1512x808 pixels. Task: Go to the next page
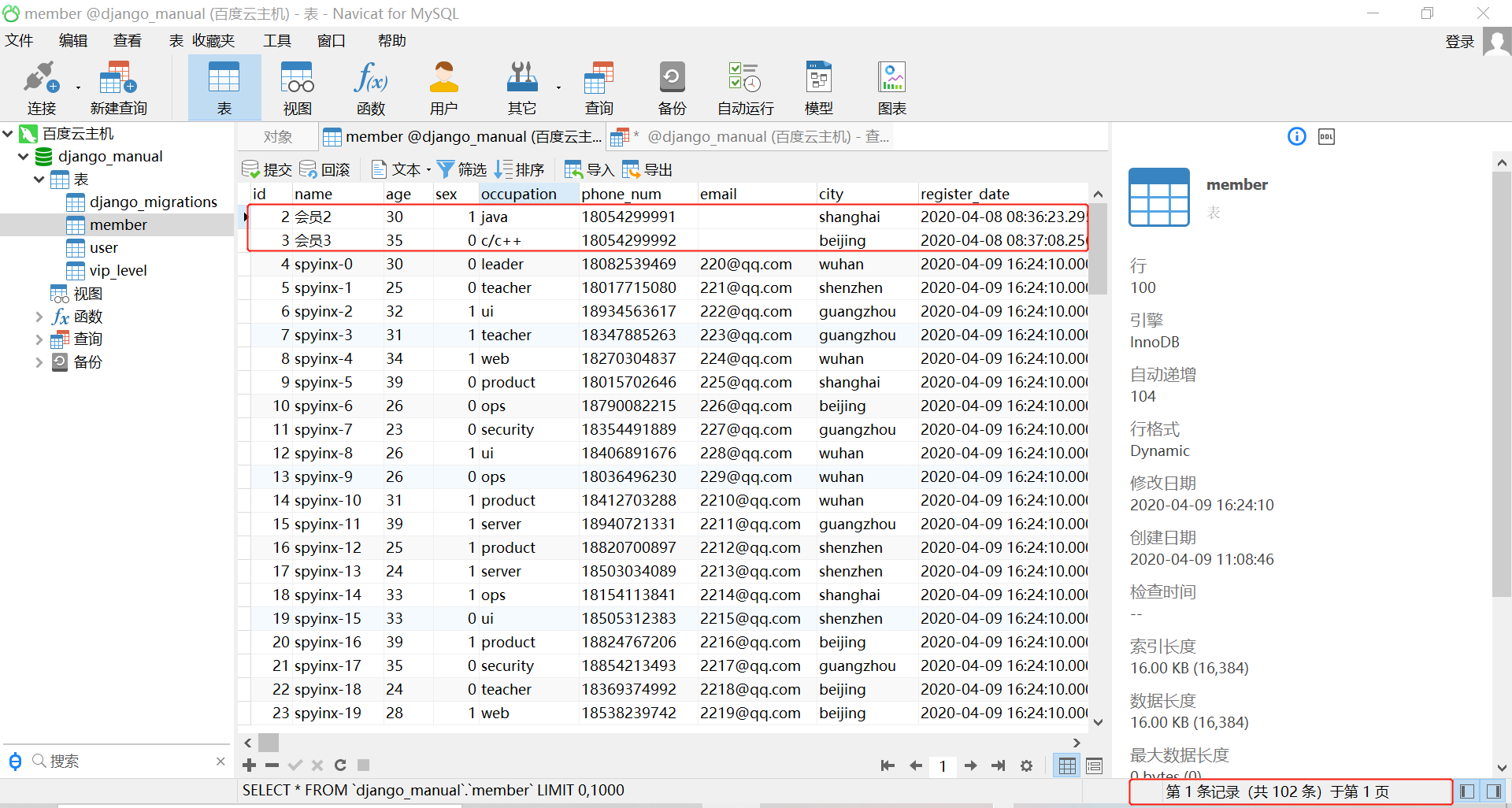[970, 765]
